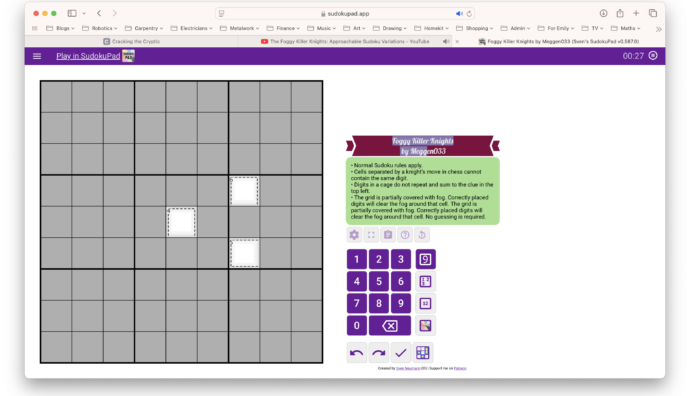Open the SudokuPad hamburger menu
The height and width of the screenshot is (396, 690).
(x=37, y=56)
